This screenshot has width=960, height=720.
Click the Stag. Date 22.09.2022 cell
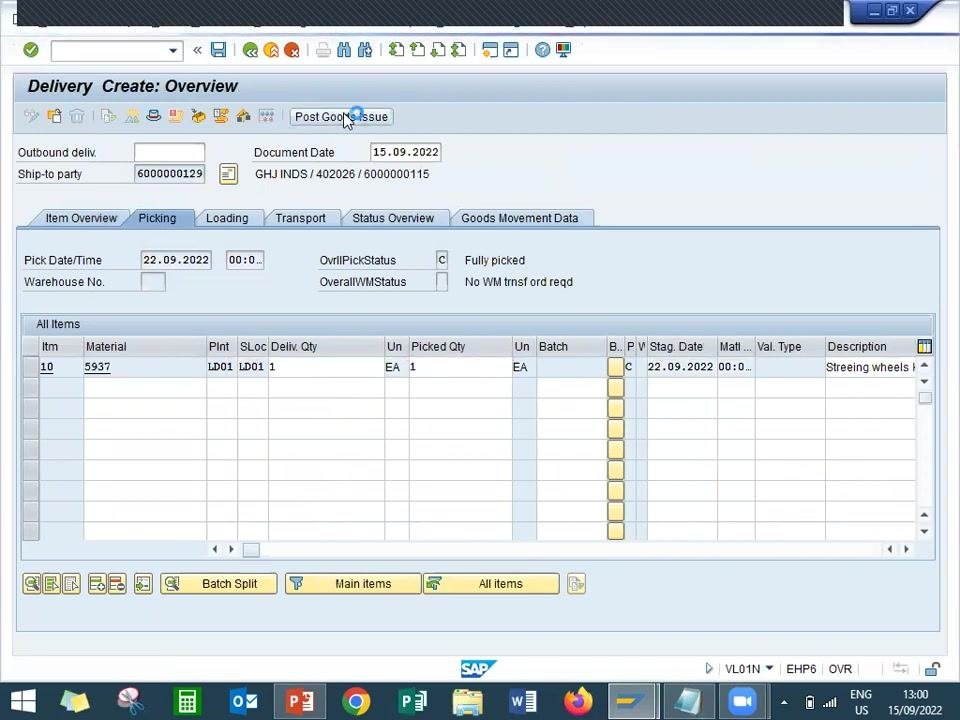(x=681, y=367)
